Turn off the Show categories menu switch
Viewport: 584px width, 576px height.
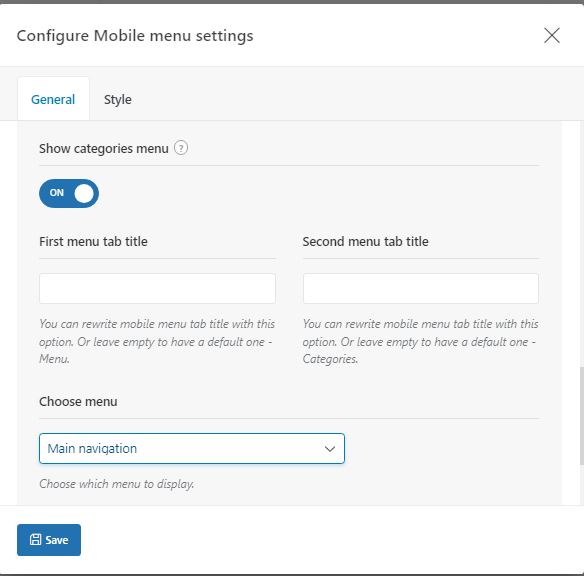pyautogui.click(x=69, y=193)
